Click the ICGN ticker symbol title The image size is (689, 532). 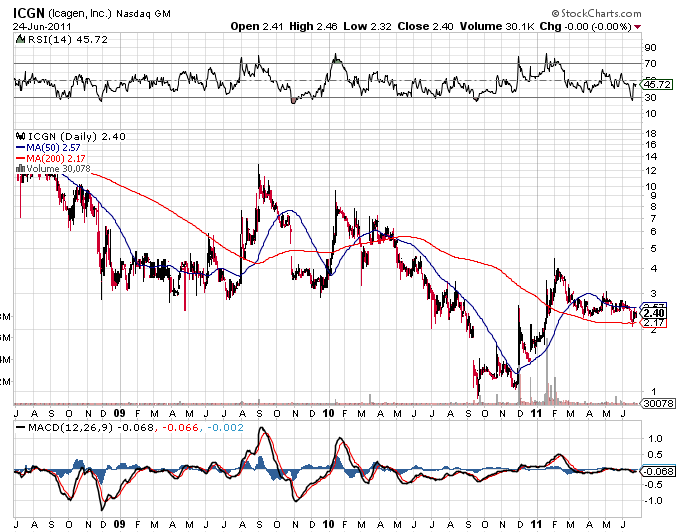pos(29,12)
